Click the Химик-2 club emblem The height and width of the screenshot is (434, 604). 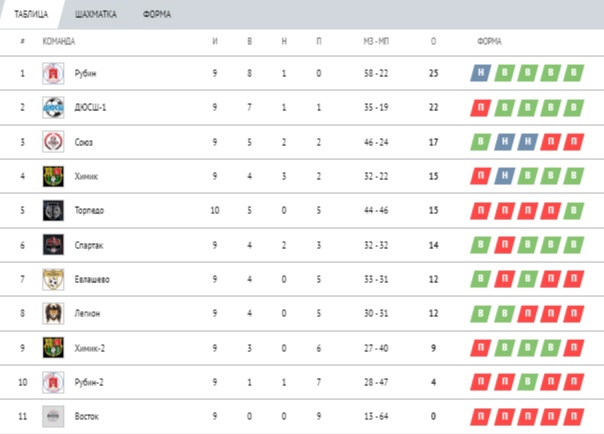53,348
